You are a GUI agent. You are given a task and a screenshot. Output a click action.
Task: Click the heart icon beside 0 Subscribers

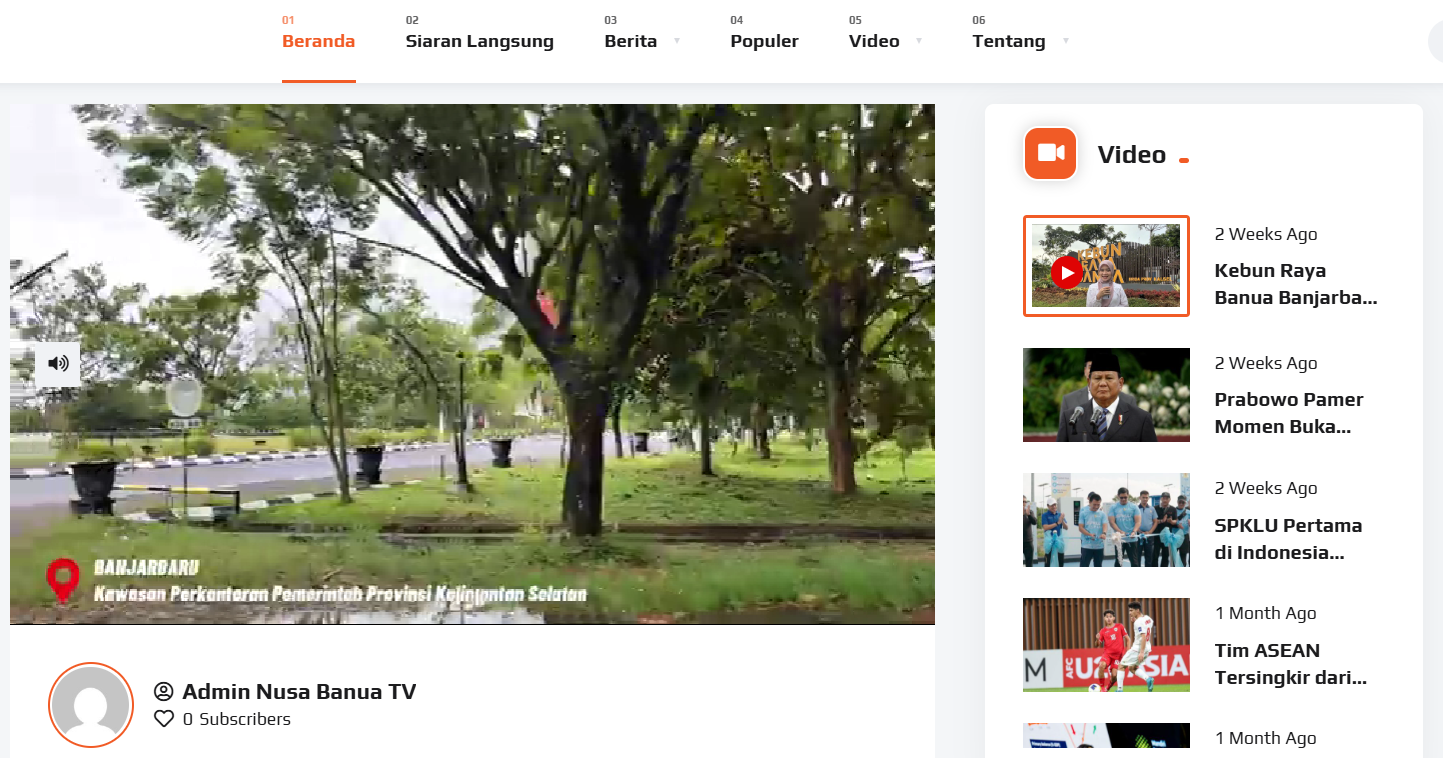tap(164, 719)
